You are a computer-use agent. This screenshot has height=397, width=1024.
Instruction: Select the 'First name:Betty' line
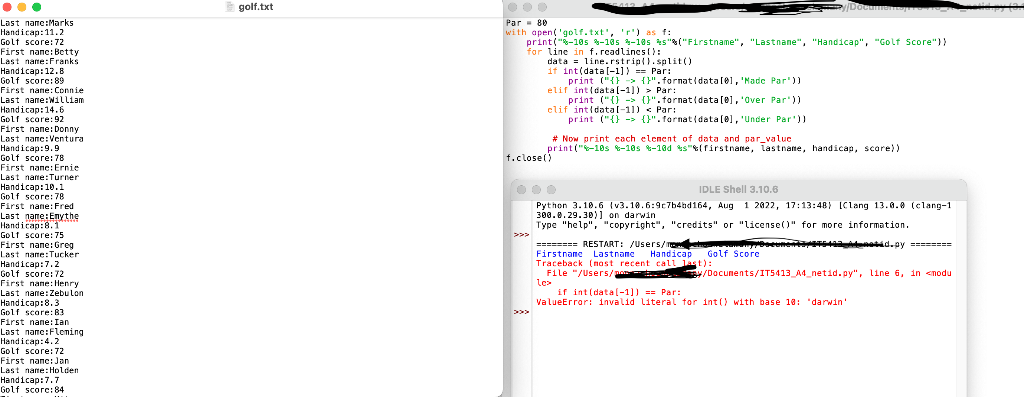tap(39, 52)
